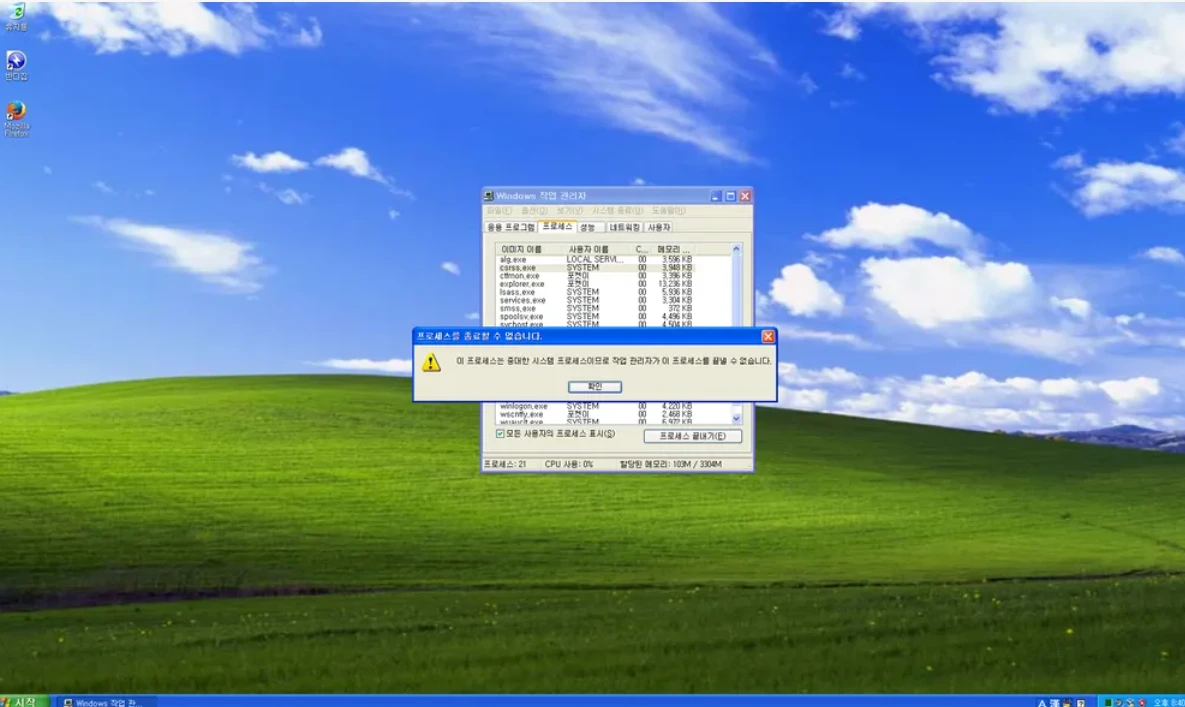Switch to the 응용 프로그램 tab

click(511, 227)
